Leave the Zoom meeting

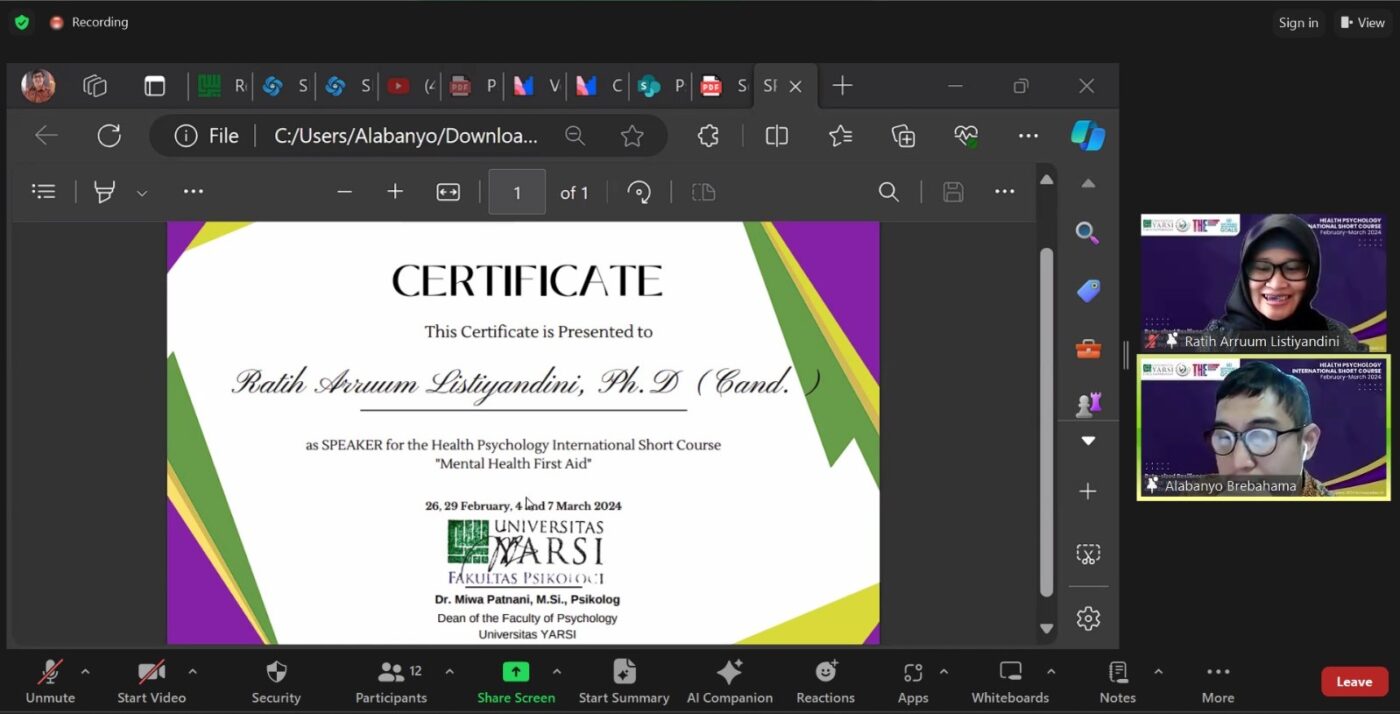click(x=1354, y=682)
